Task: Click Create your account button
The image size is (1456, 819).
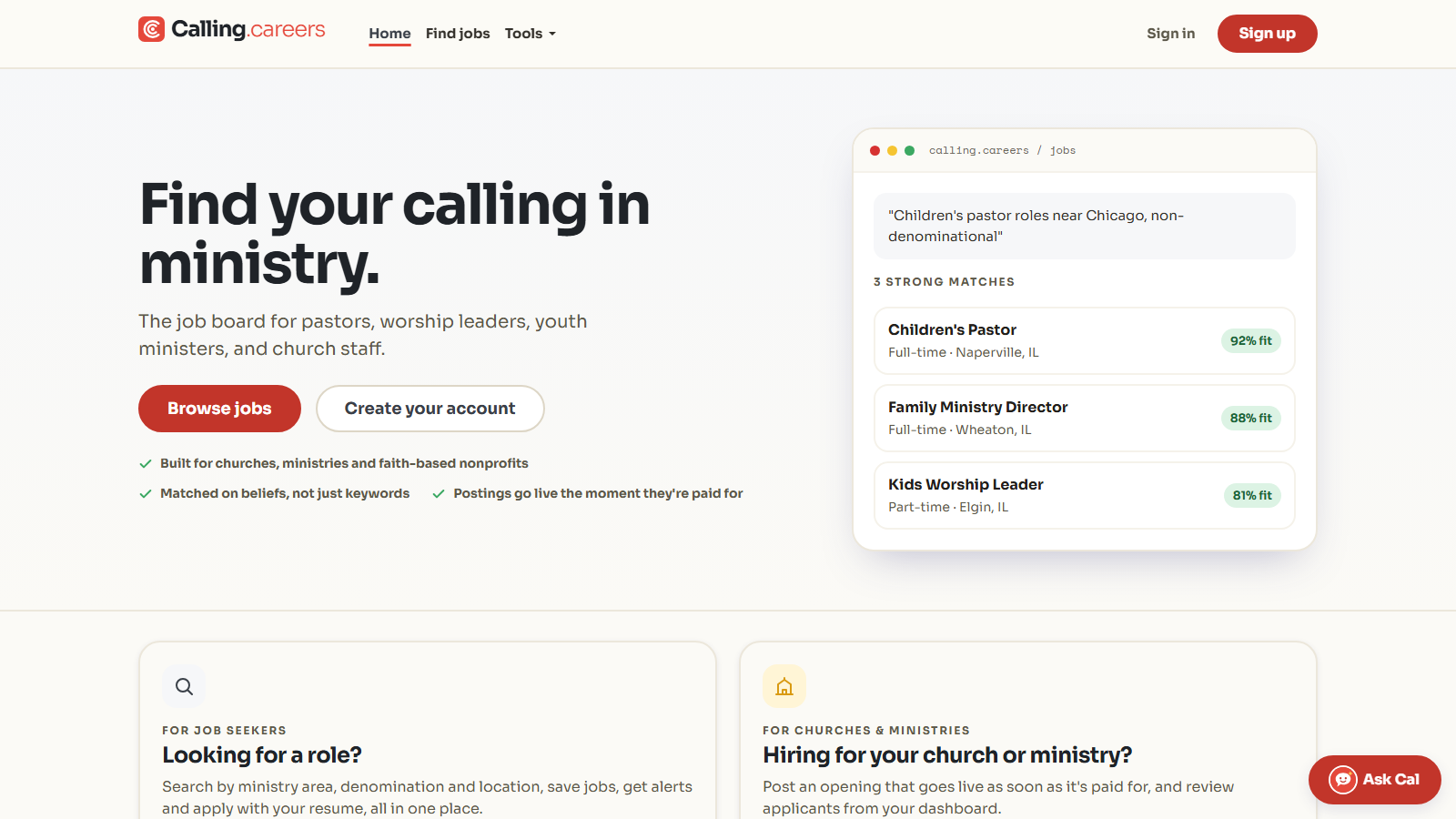Action: click(x=430, y=409)
